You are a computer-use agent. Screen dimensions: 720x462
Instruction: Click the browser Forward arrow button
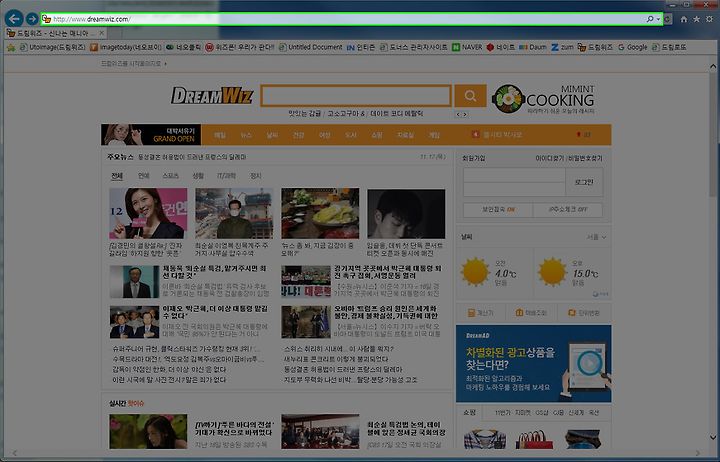coord(32,19)
